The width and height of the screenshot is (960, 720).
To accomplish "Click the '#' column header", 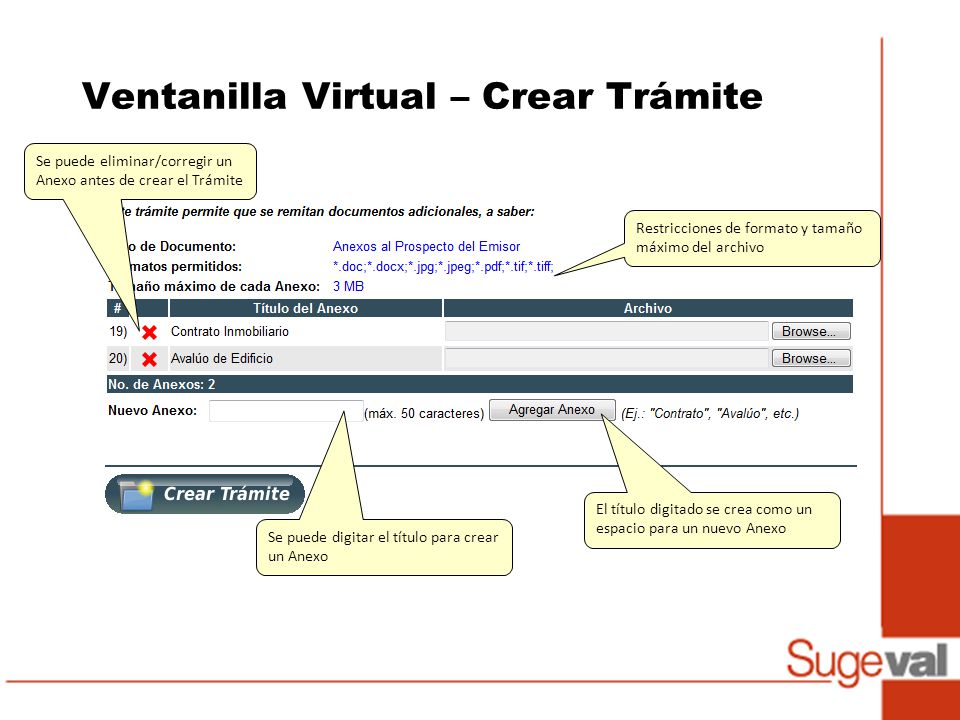I will click(x=118, y=308).
